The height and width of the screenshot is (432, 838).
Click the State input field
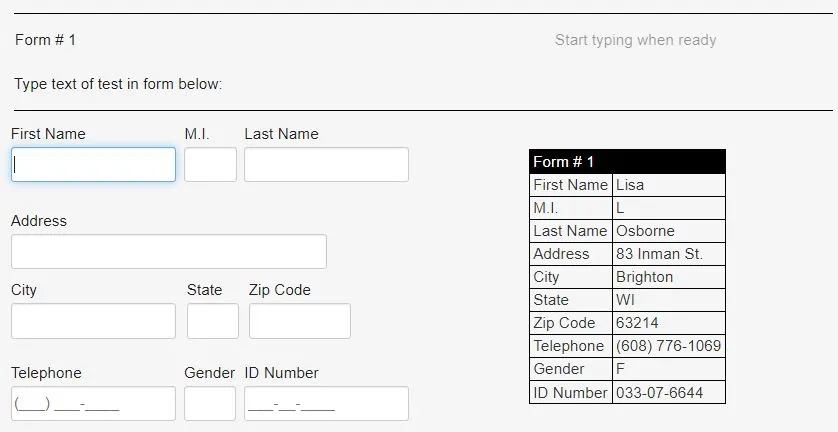click(213, 321)
